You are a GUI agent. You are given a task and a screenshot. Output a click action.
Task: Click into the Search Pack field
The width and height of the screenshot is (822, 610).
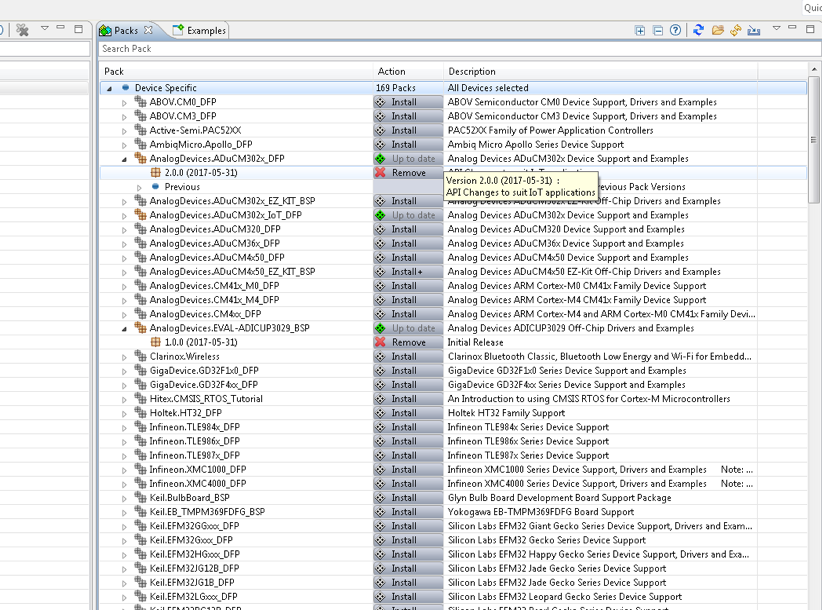pos(459,49)
